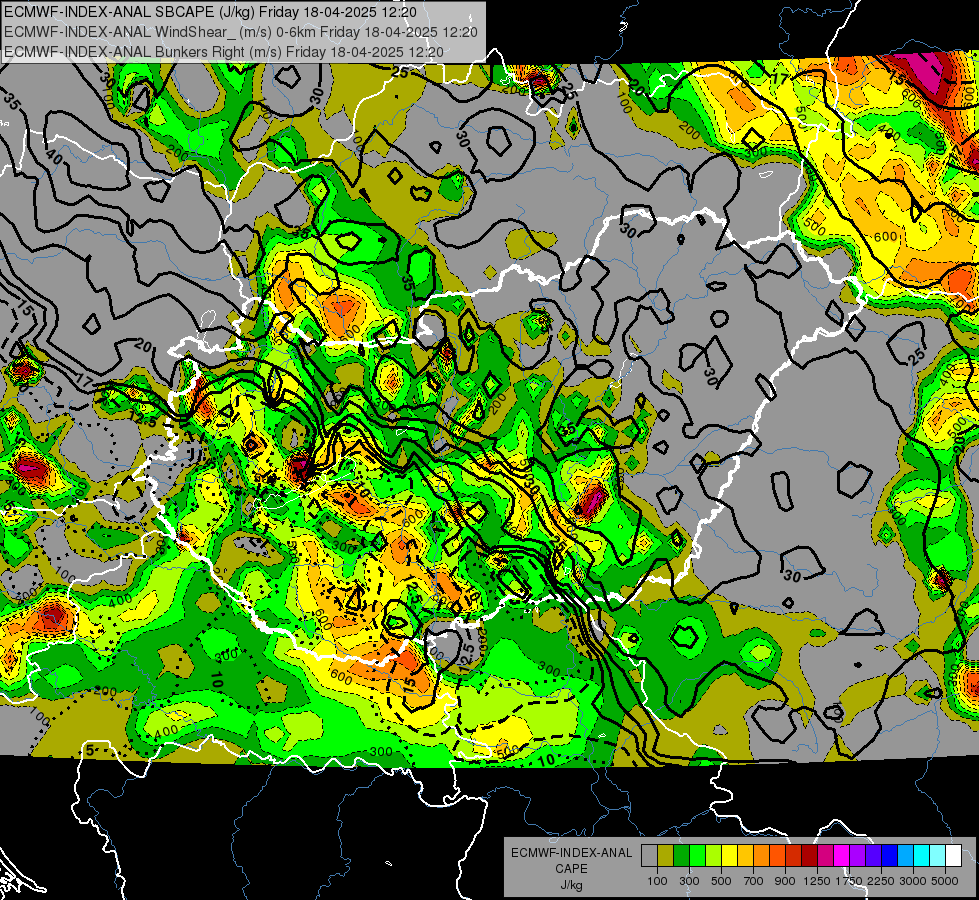Click the sky blue swatch left of 3000
Image resolution: width=979 pixels, height=900 pixels.
click(x=906, y=856)
